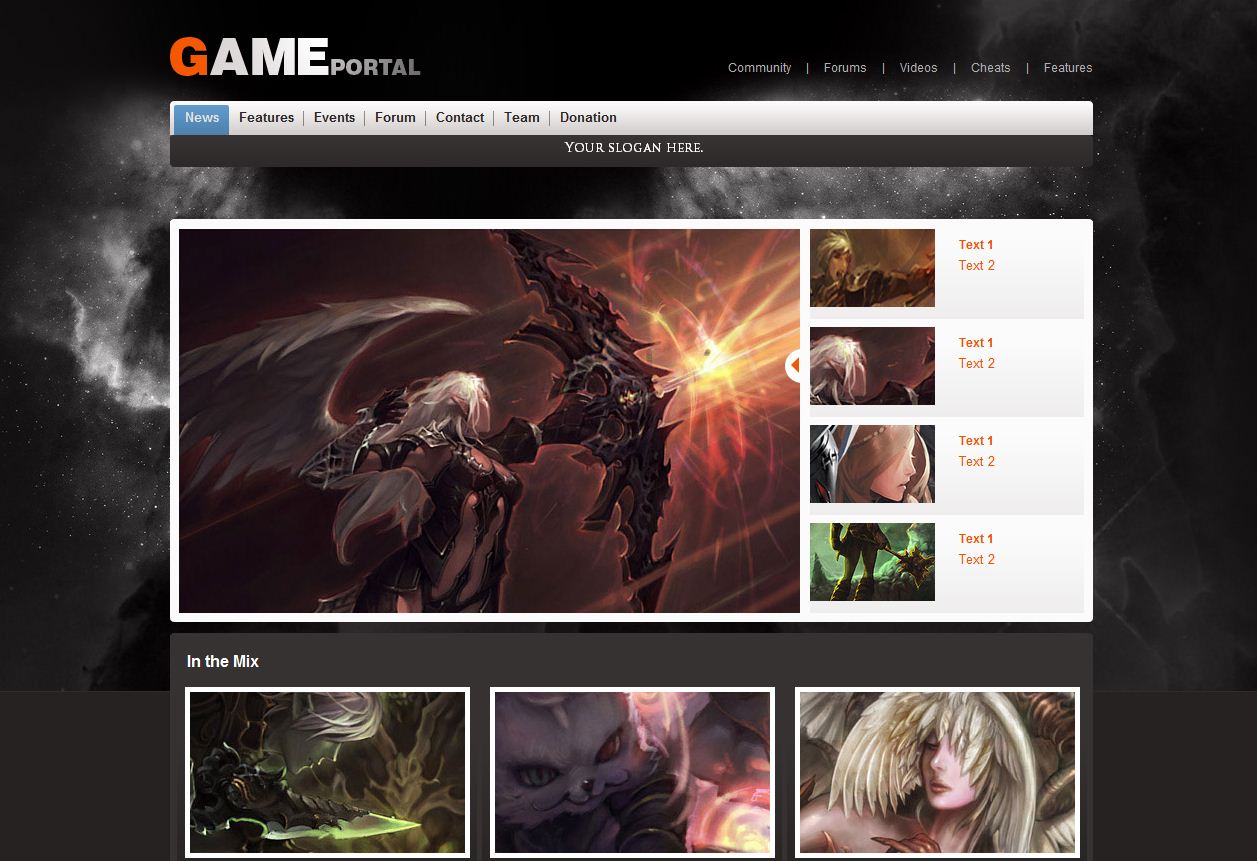Click Text 1 beside the second thumbnail

pyautogui.click(x=976, y=343)
